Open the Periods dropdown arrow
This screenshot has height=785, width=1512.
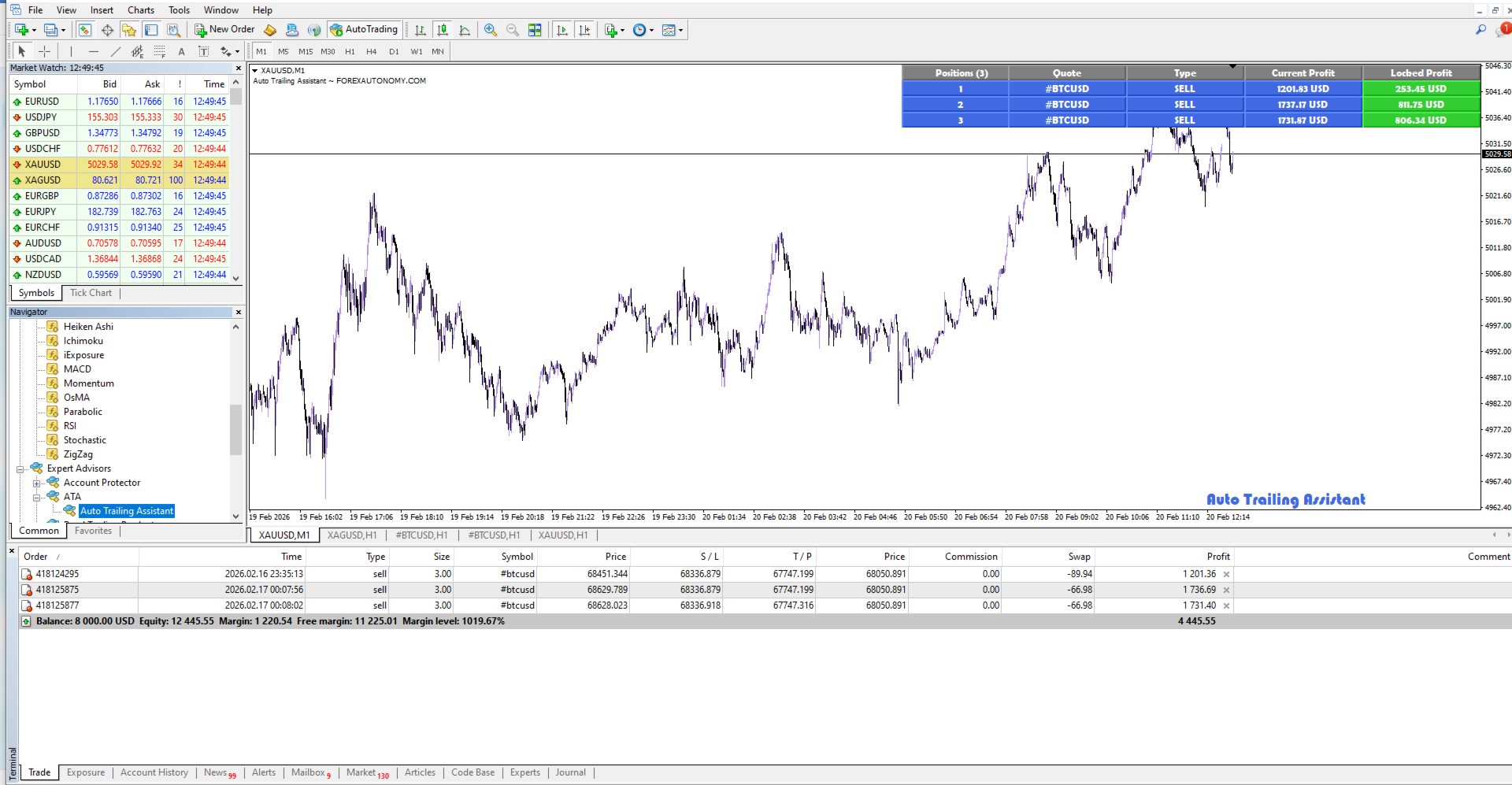pyautogui.click(x=651, y=31)
